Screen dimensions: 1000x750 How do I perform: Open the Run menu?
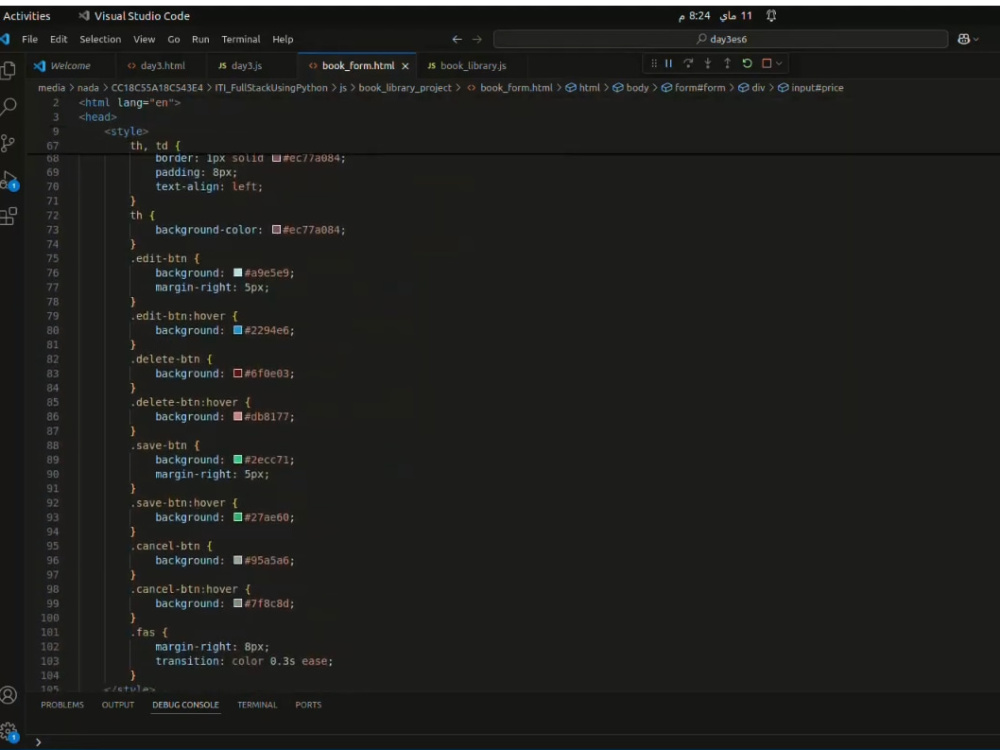(200, 39)
